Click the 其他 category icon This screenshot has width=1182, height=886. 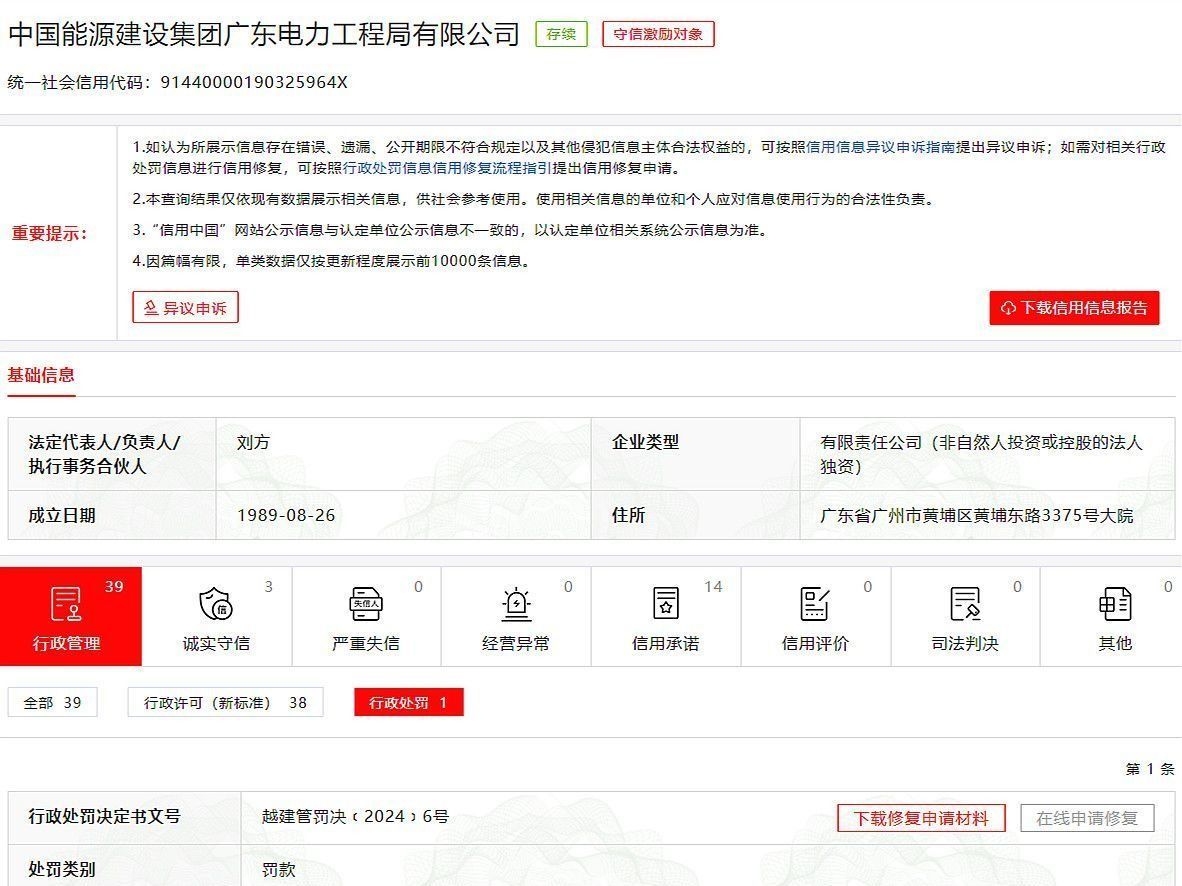1115,604
